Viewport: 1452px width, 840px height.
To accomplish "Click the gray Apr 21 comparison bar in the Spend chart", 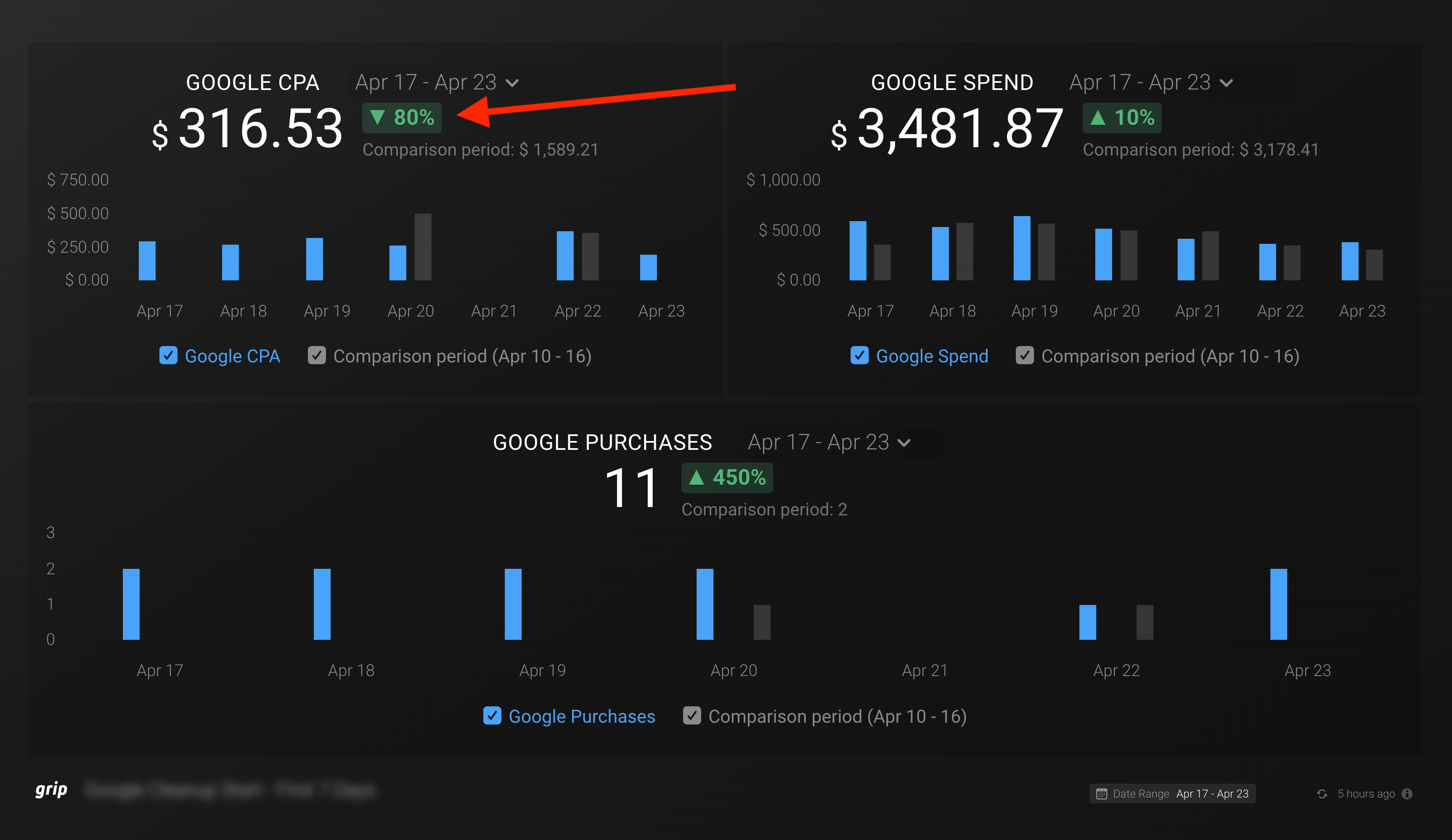I will click(1211, 256).
